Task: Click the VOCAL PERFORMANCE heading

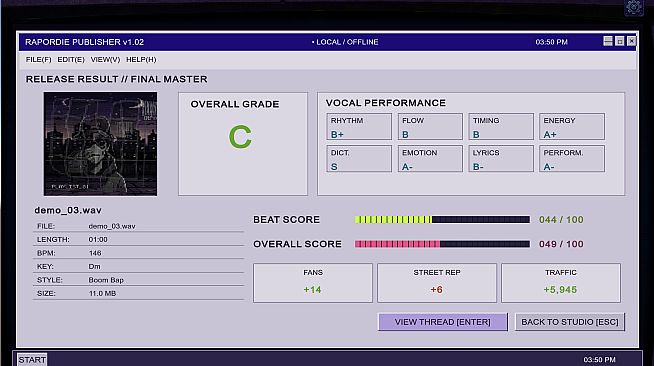Action: tap(386, 103)
